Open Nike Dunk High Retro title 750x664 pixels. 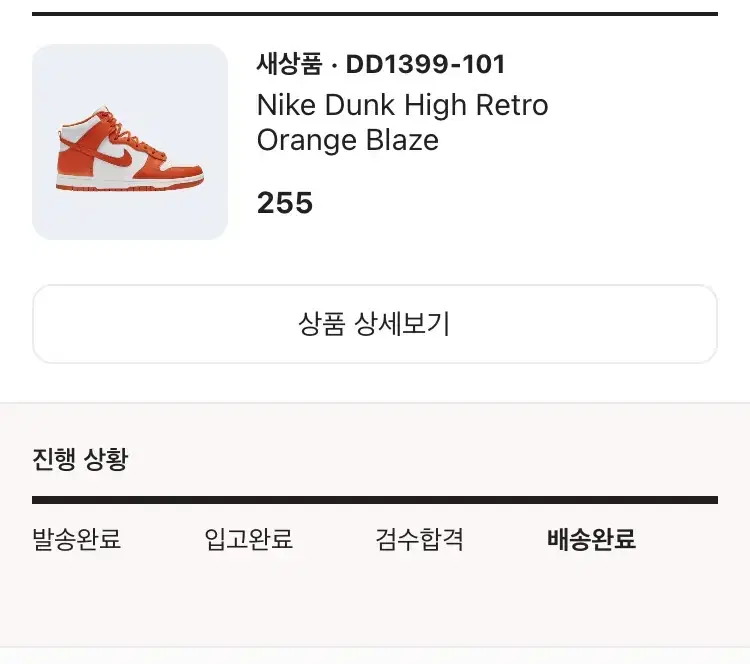pyautogui.click(x=402, y=105)
